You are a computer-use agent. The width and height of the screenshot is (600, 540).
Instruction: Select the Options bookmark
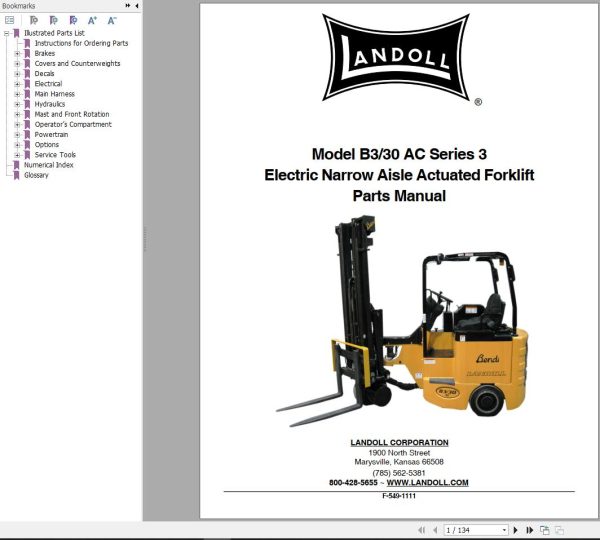[x=47, y=145]
